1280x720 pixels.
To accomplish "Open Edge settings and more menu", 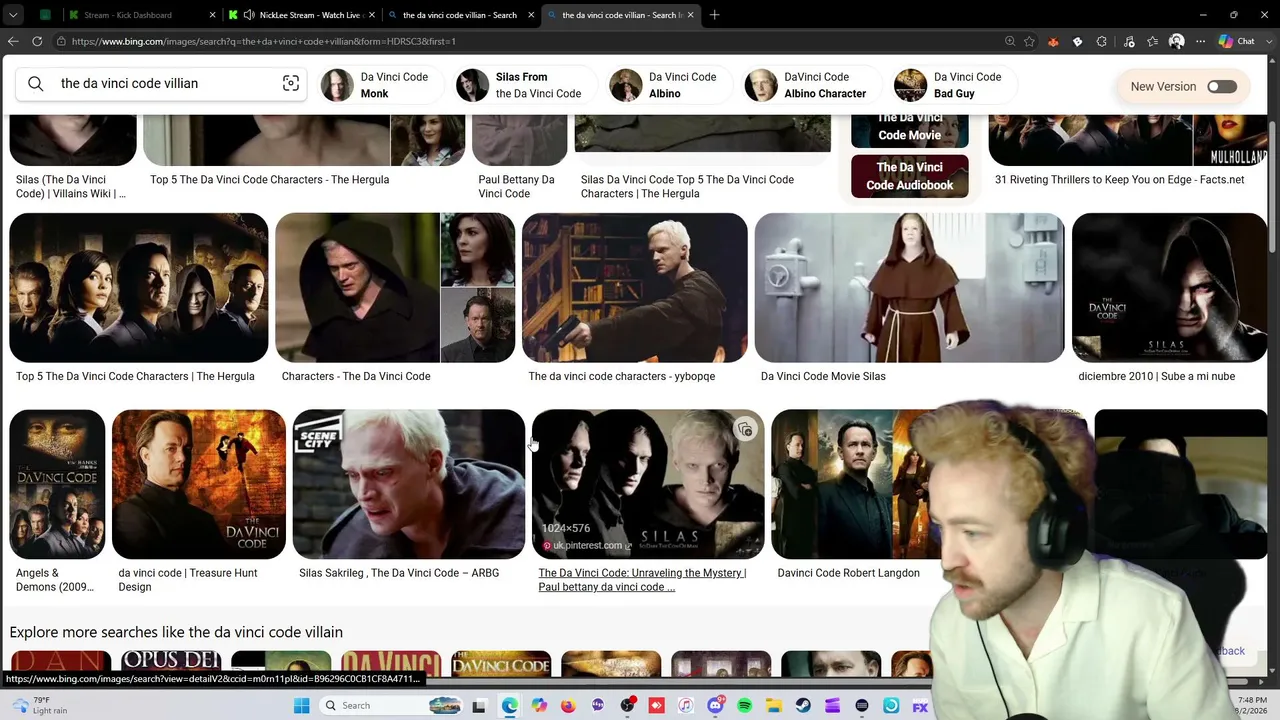I will [x=1200, y=41].
